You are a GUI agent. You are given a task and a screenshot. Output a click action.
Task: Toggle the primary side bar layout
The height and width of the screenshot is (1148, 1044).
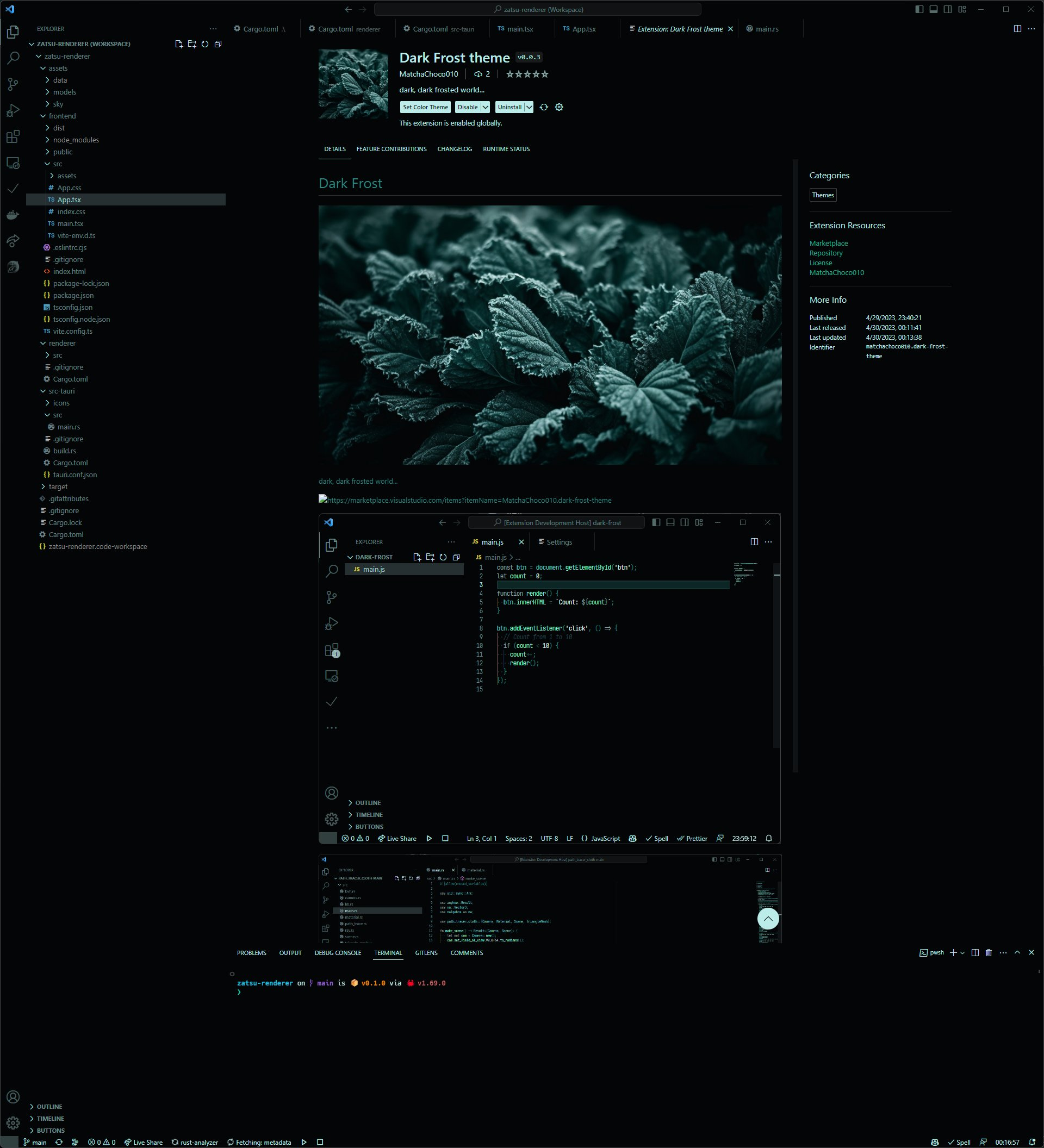[919, 9]
